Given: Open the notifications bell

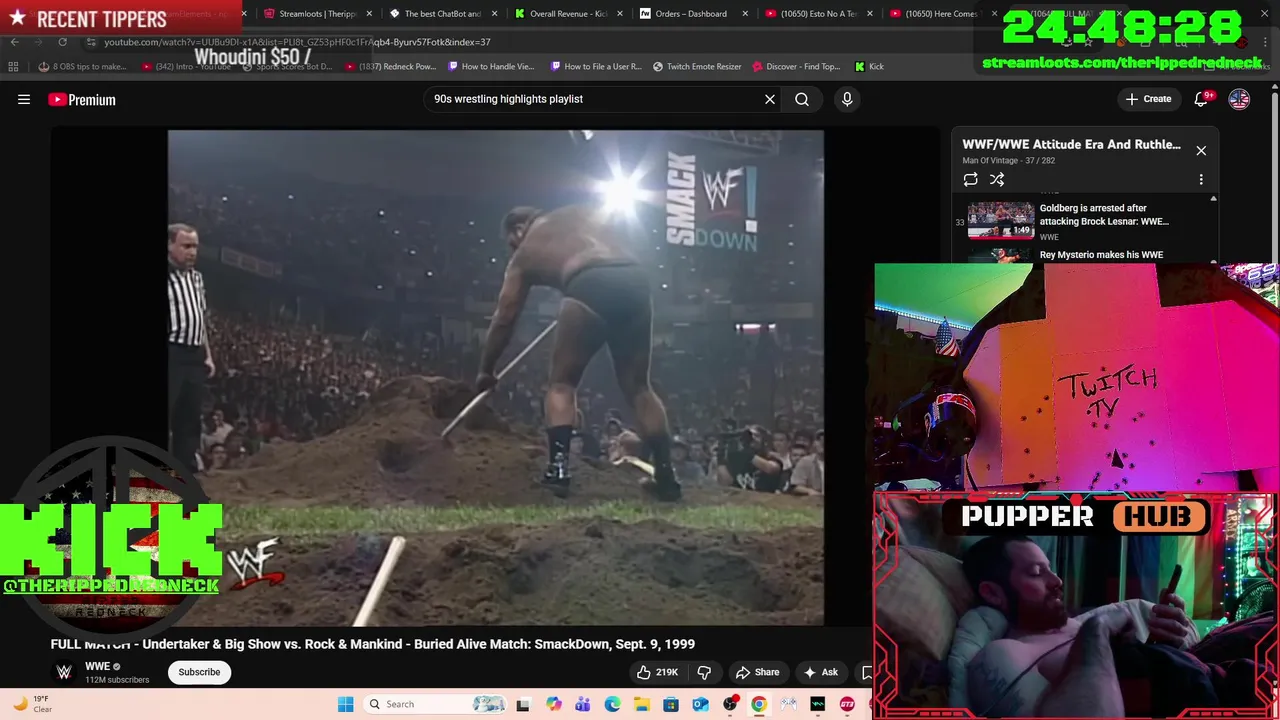Looking at the screenshot, I should tap(1202, 99).
